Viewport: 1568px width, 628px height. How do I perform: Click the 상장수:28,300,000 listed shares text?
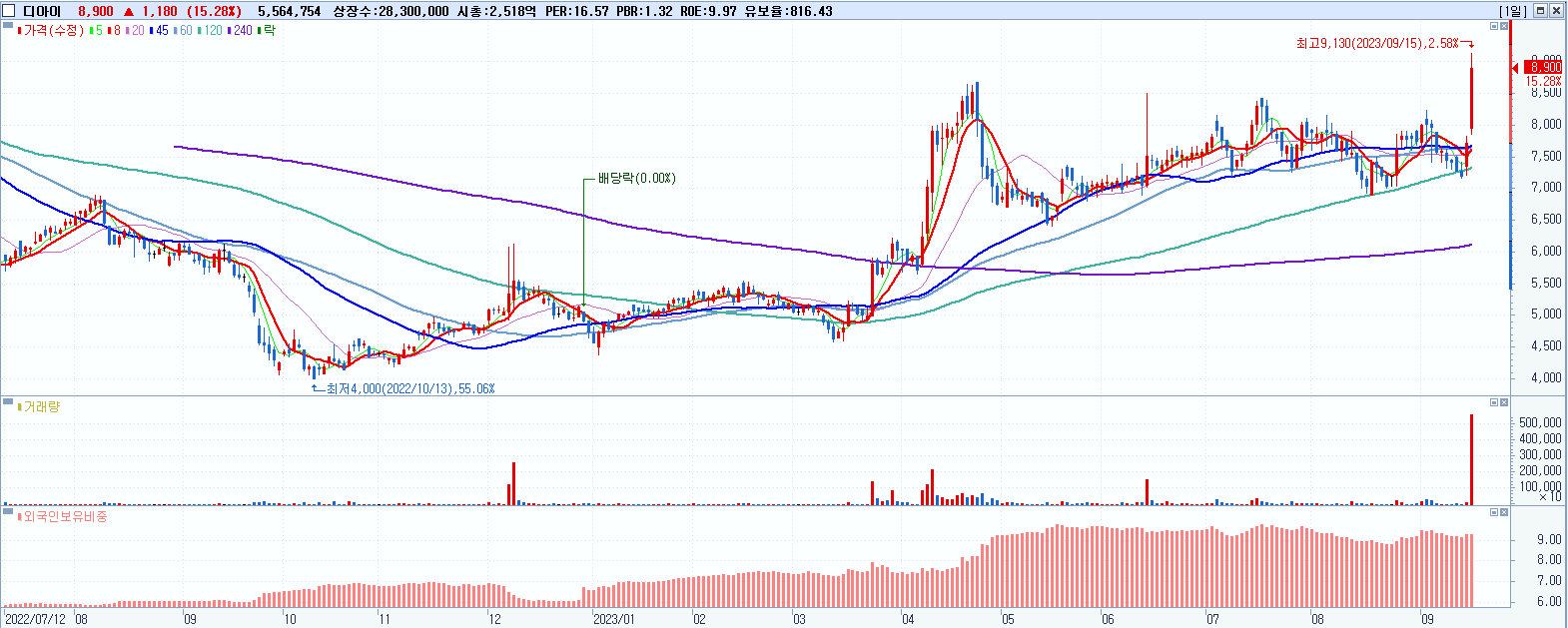[391, 11]
